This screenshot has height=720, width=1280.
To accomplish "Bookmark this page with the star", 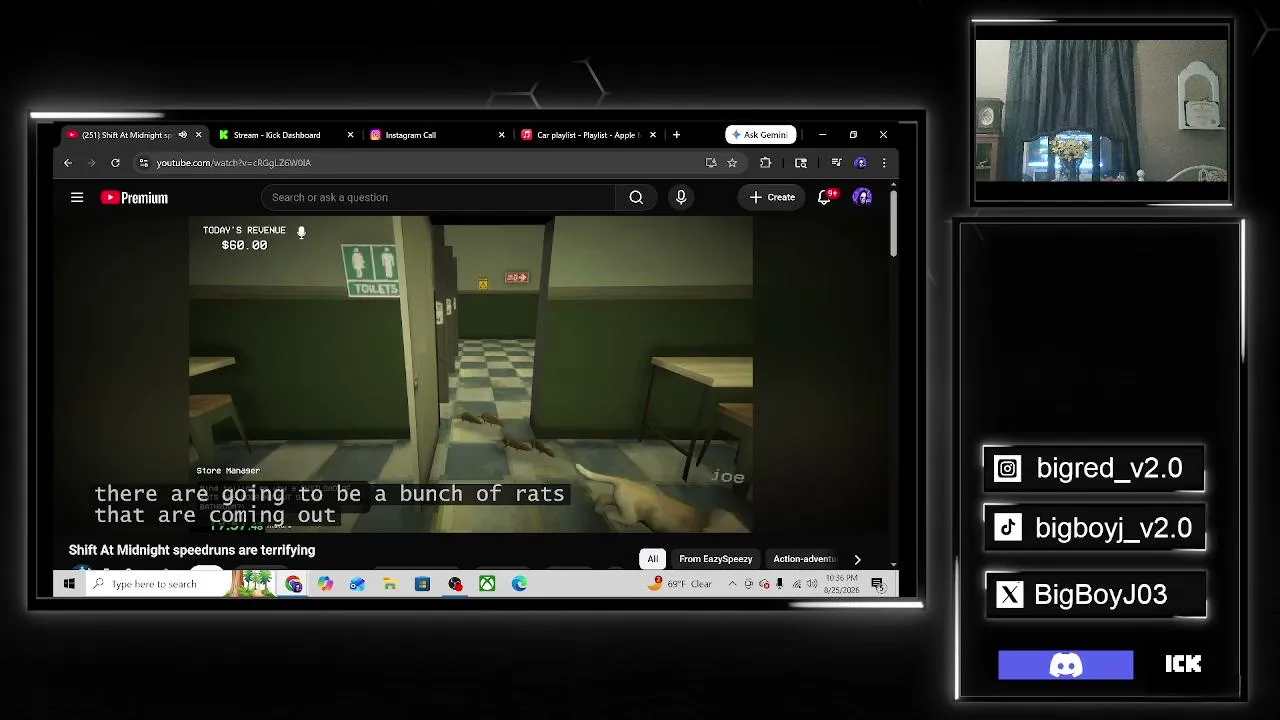I will 732,163.
